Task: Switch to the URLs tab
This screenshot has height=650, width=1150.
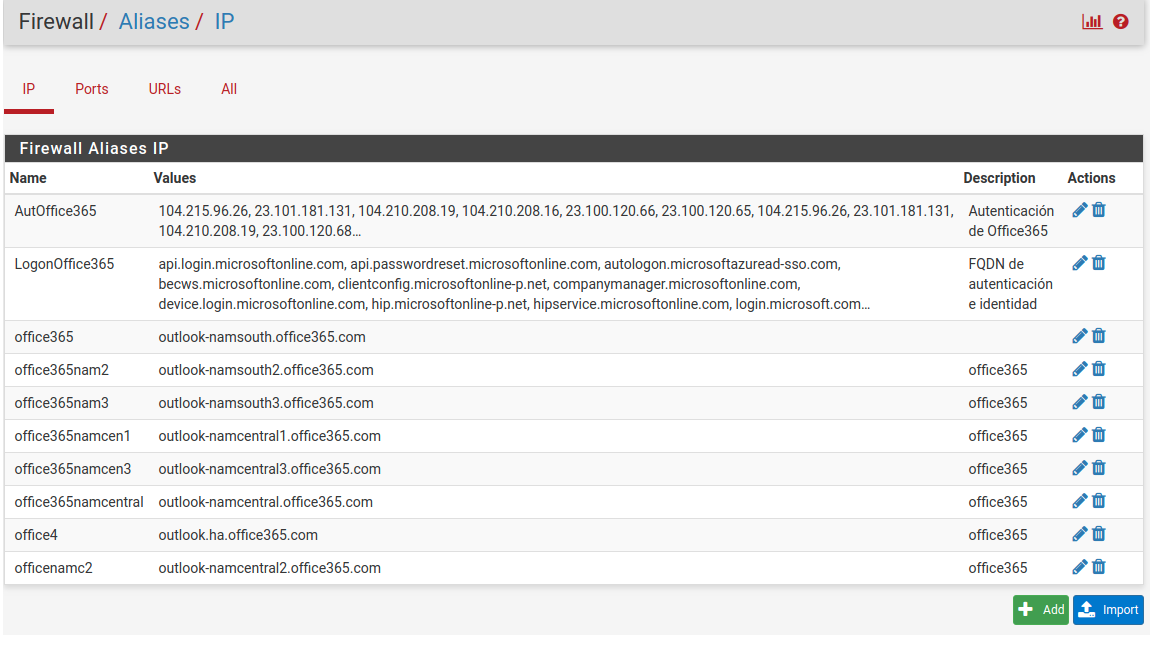Action: point(165,89)
